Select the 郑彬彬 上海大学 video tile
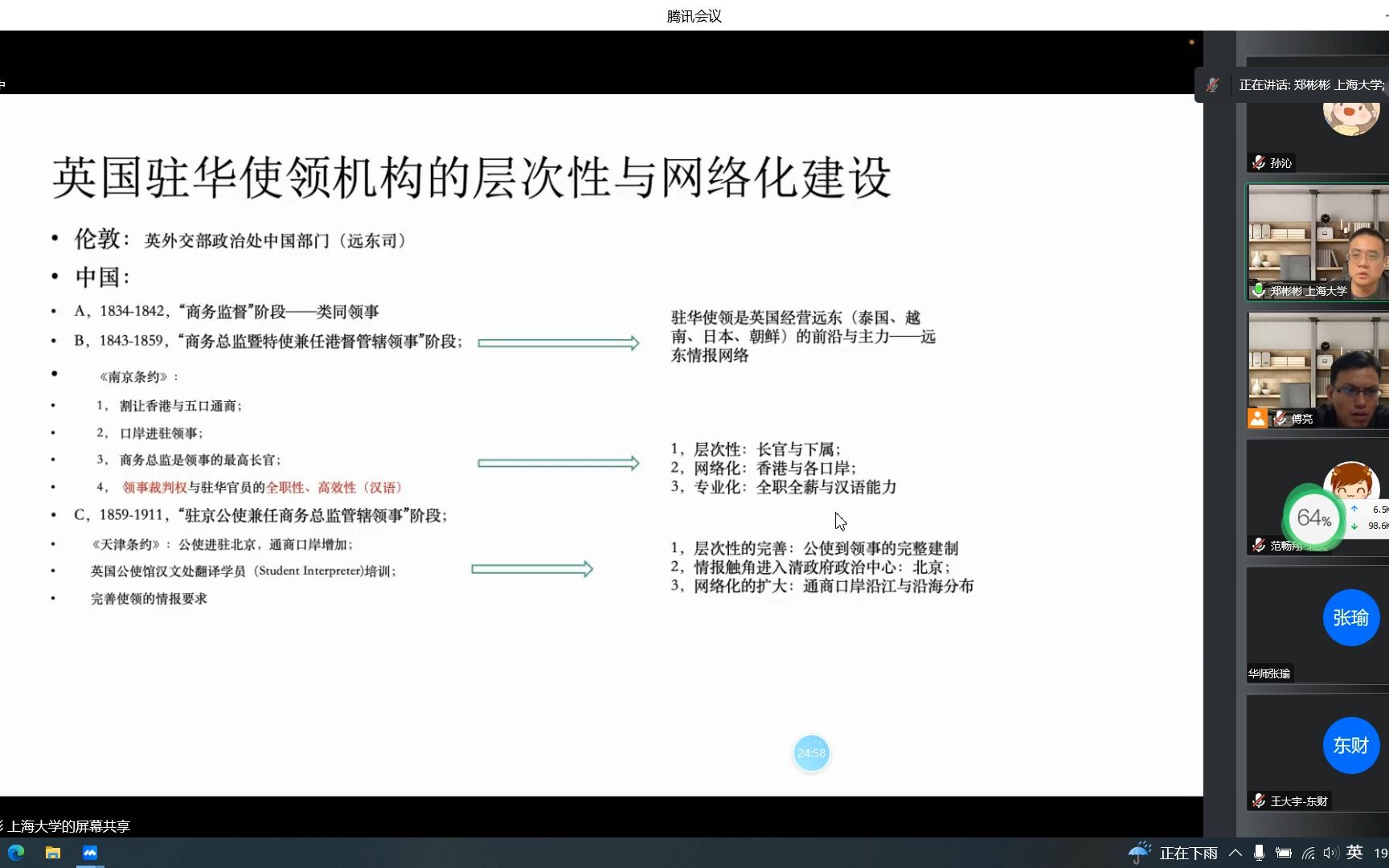Screen dimensions: 1389x868 (1317, 243)
